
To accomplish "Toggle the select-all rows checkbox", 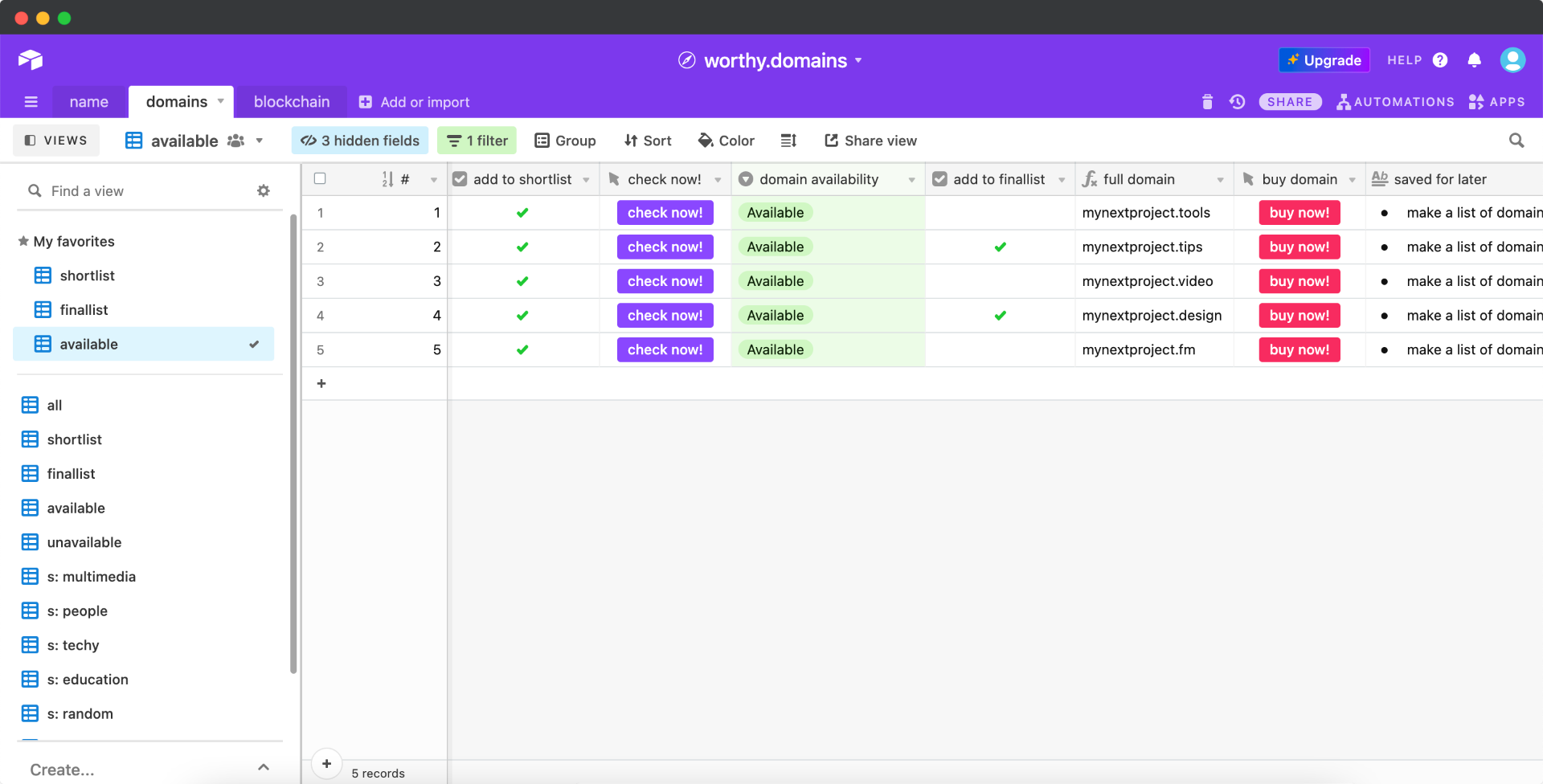I will [x=320, y=179].
